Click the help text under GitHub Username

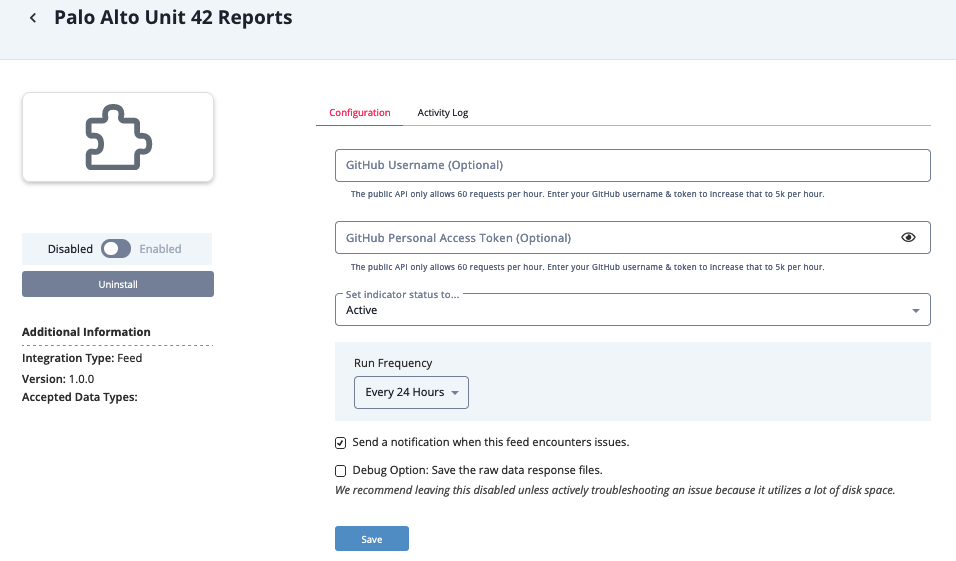[x=587, y=194]
